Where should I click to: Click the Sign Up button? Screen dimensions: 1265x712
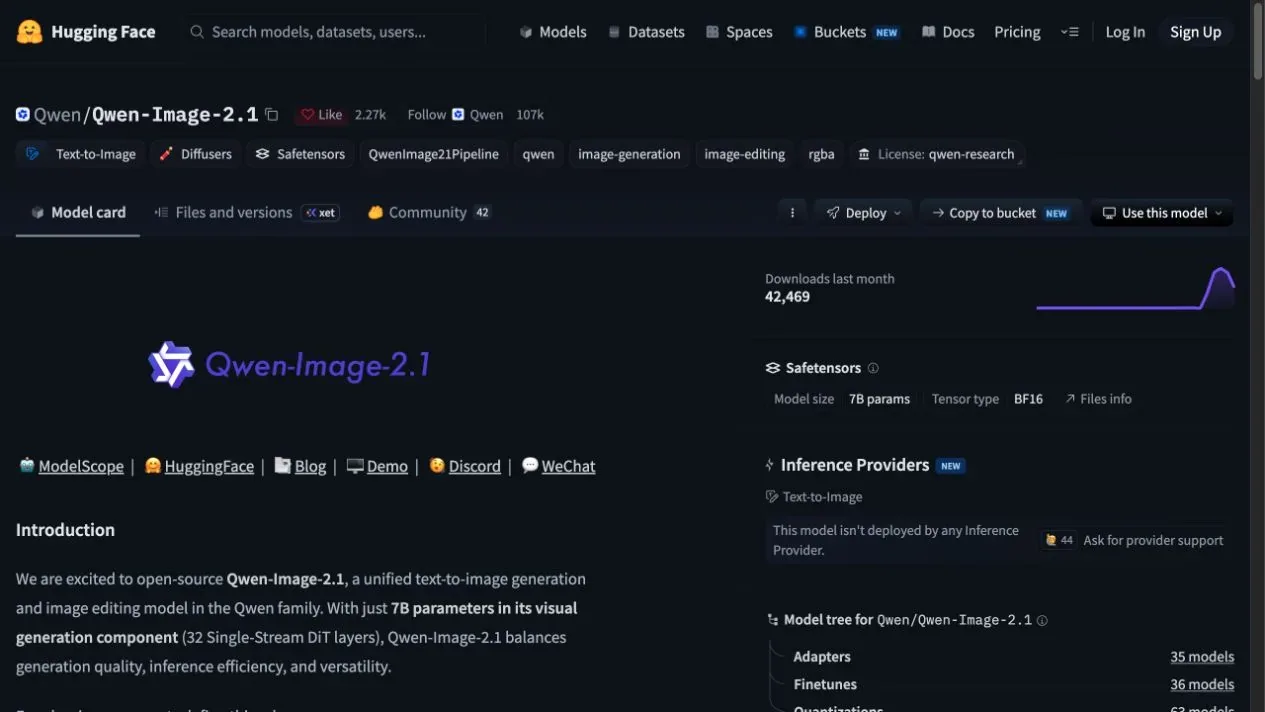(1195, 32)
